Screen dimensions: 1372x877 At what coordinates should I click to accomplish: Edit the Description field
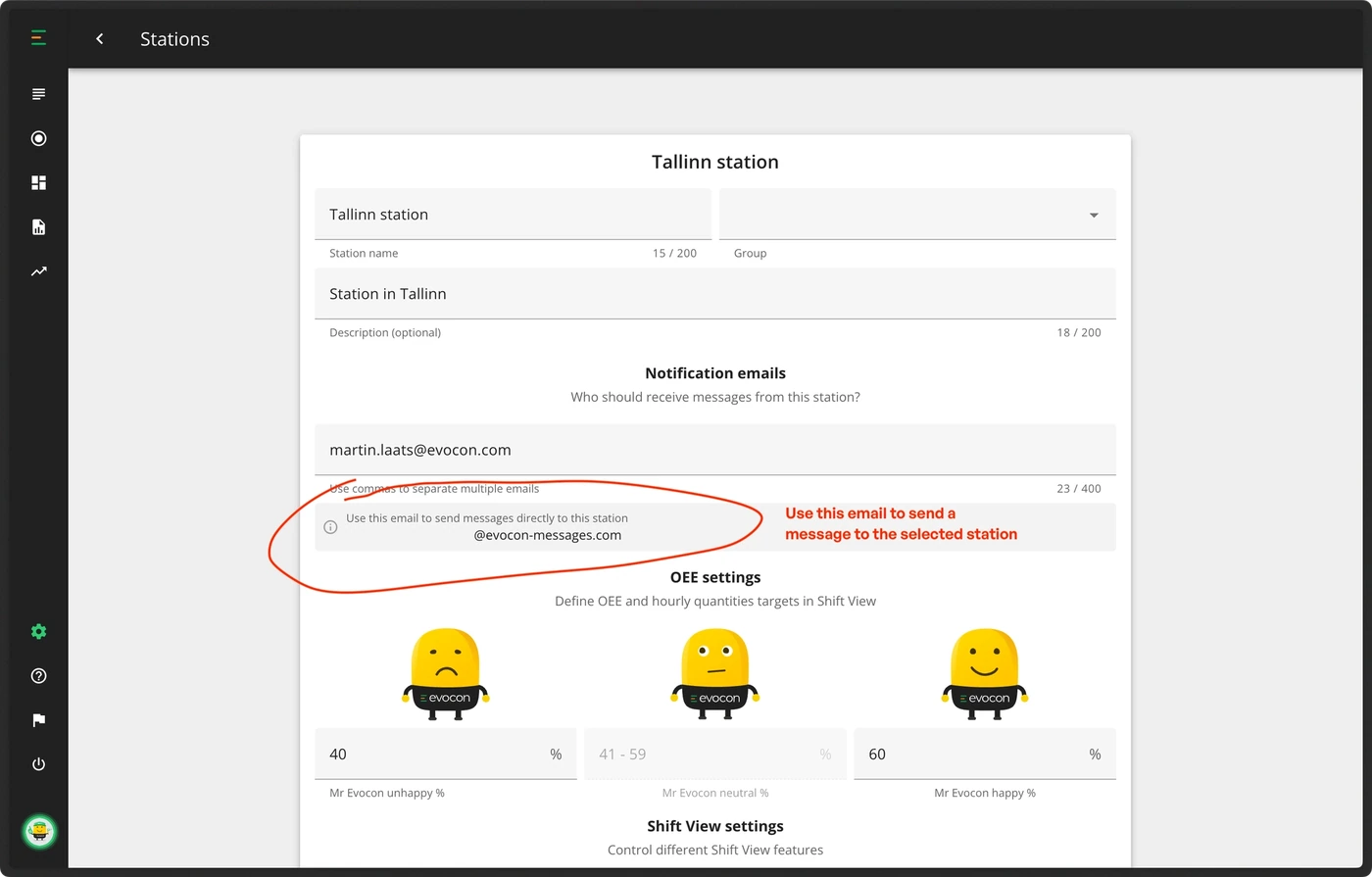coord(715,294)
